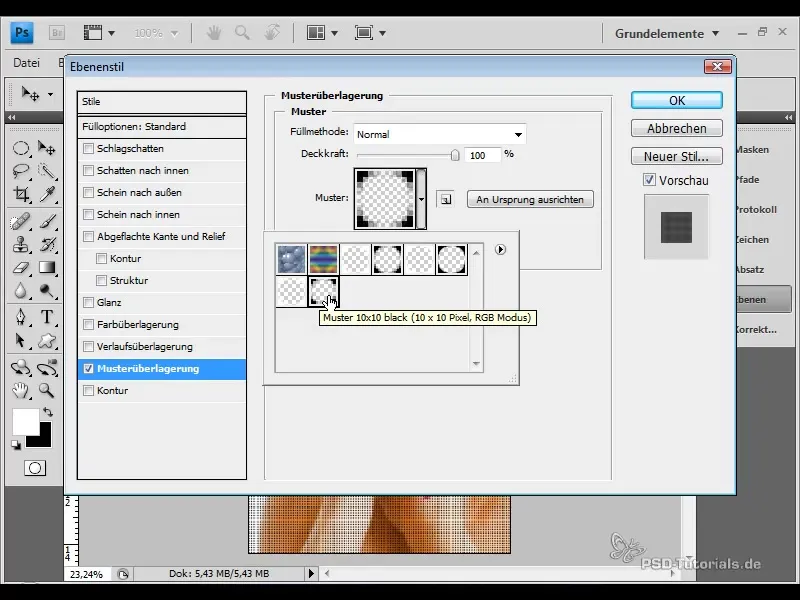Toggle the Vorschau preview checkbox
This screenshot has height=600, width=800.
649,180
